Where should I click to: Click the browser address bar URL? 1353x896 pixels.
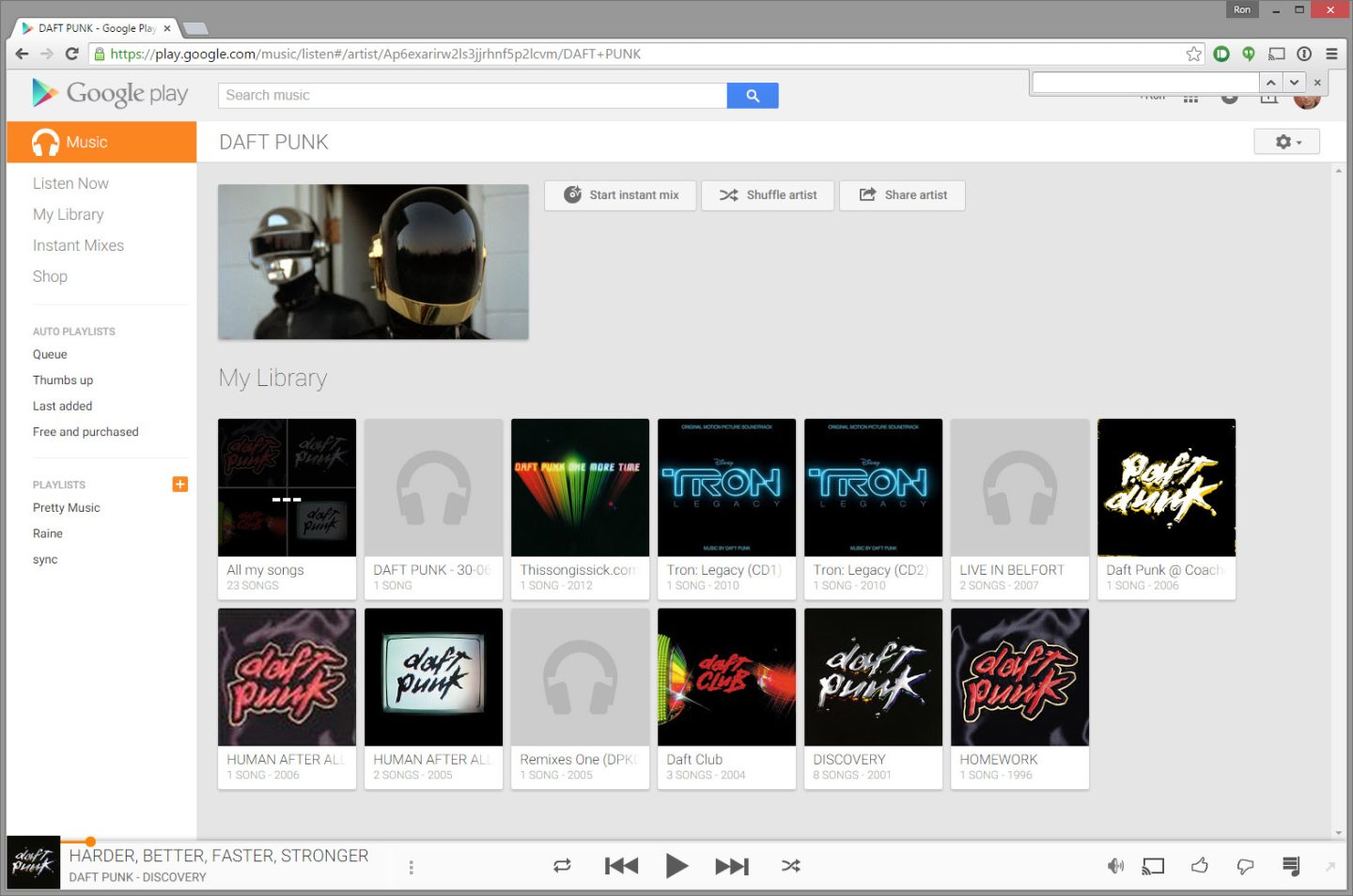(376, 54)
